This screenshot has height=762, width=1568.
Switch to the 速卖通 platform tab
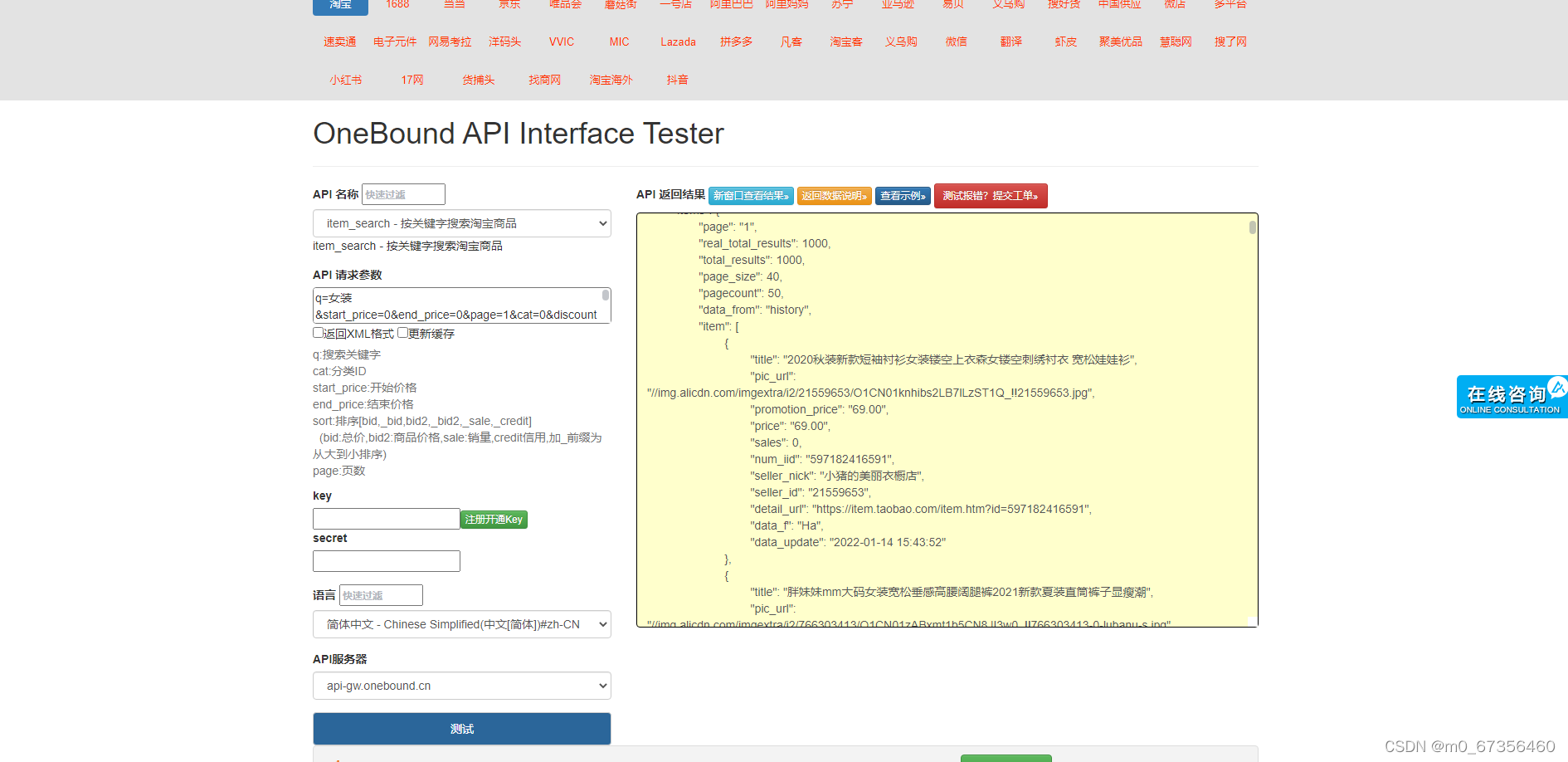(x=340, y=42)
